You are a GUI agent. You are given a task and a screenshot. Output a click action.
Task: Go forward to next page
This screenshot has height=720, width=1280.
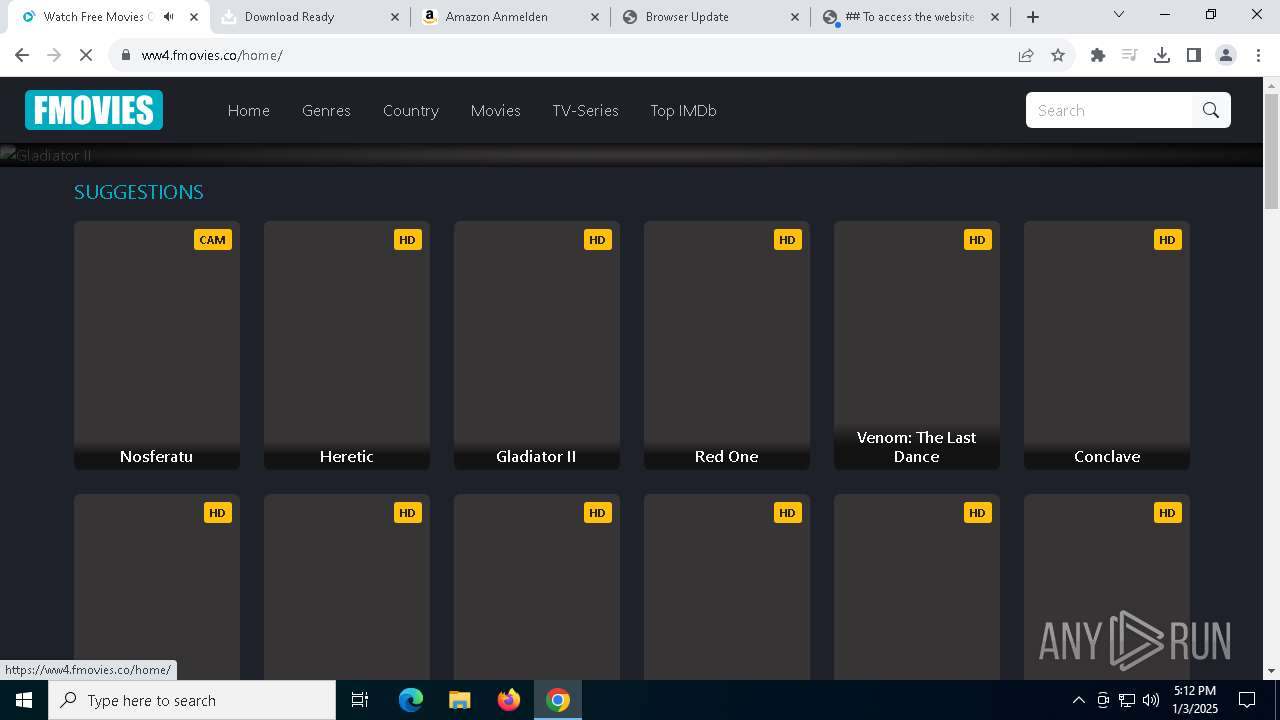54,55
